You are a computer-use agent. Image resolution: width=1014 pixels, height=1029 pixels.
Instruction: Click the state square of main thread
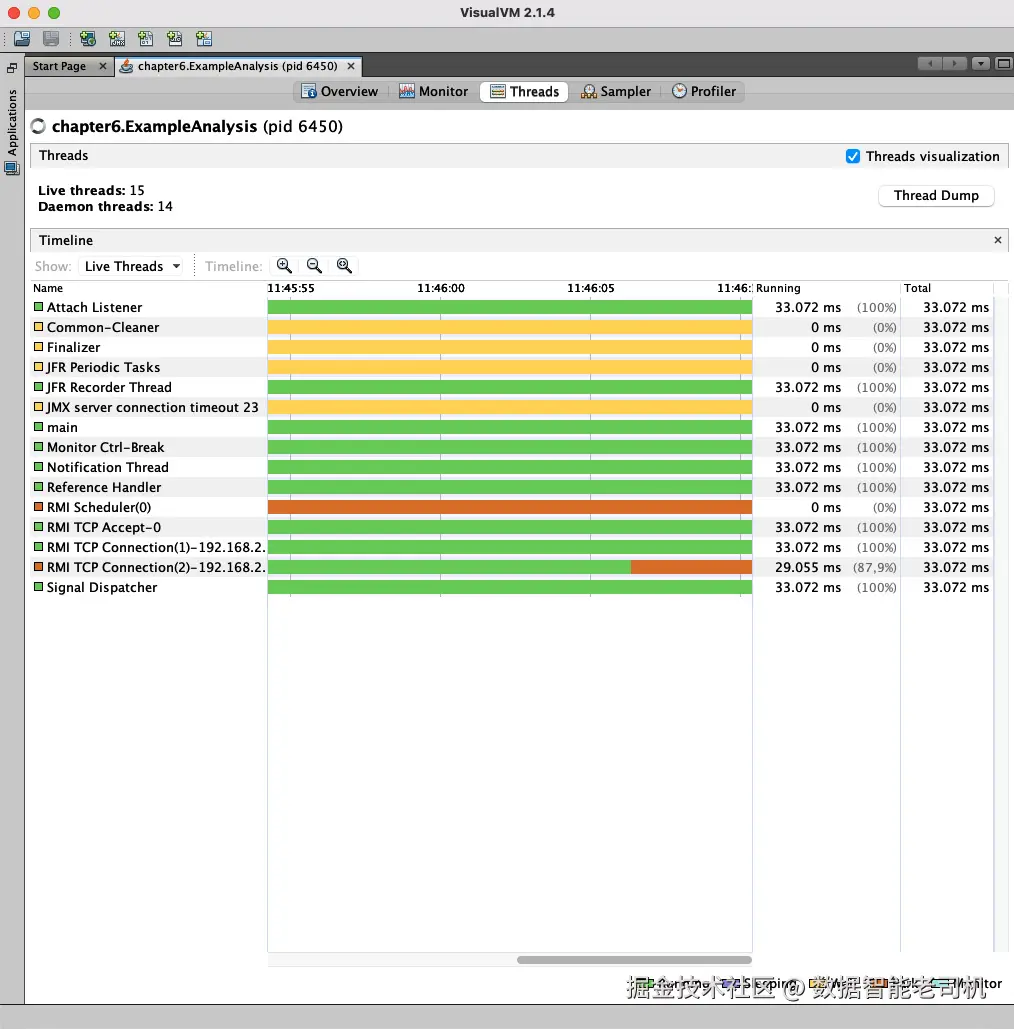39,427
